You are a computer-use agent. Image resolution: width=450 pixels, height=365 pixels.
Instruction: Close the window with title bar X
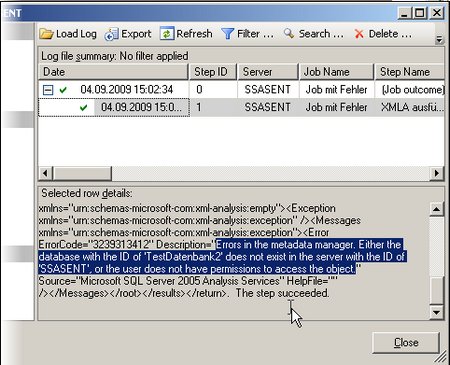[437, 13]
